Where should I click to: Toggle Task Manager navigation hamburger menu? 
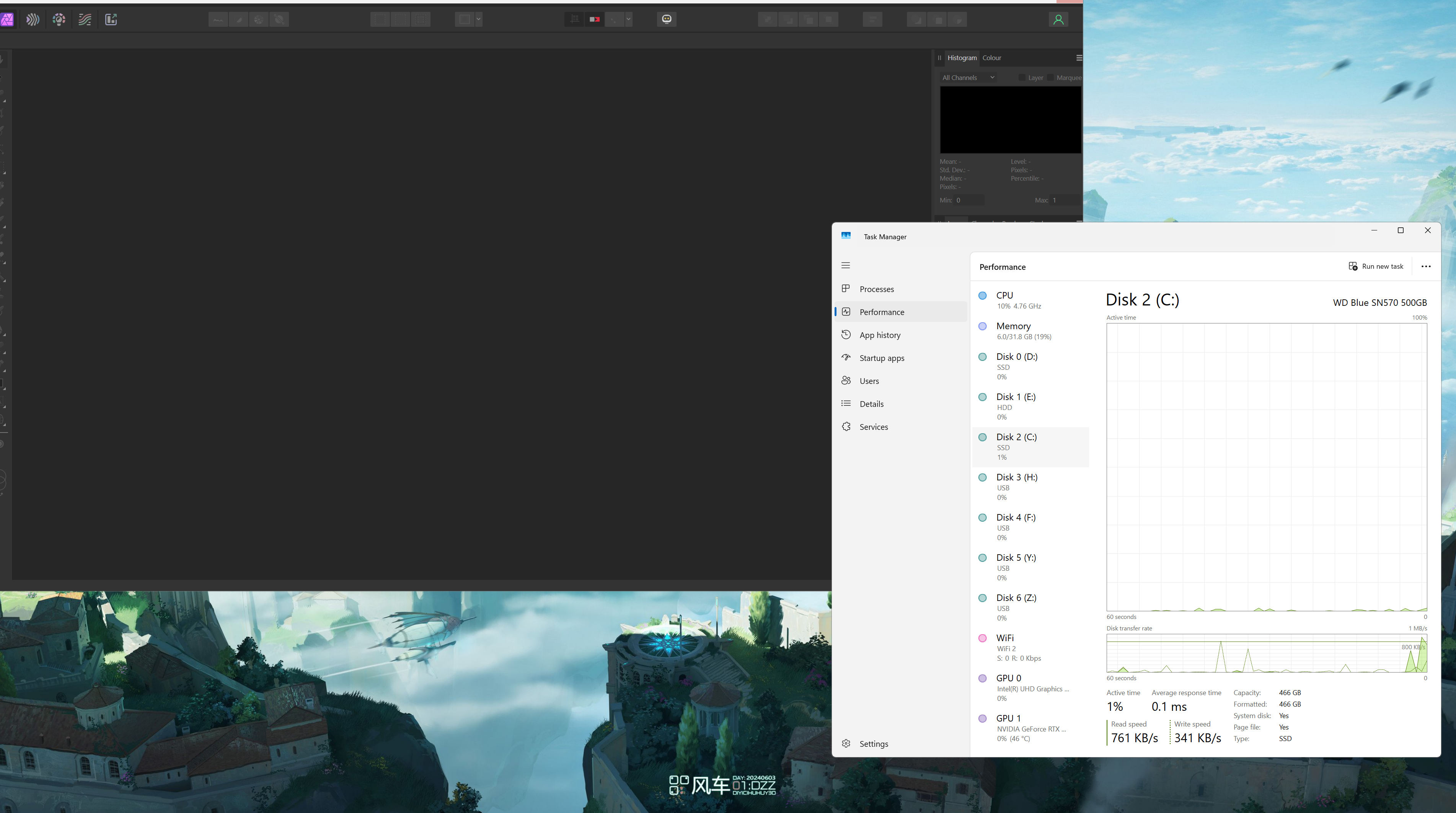pyautogui.click(x=846, y=265)
